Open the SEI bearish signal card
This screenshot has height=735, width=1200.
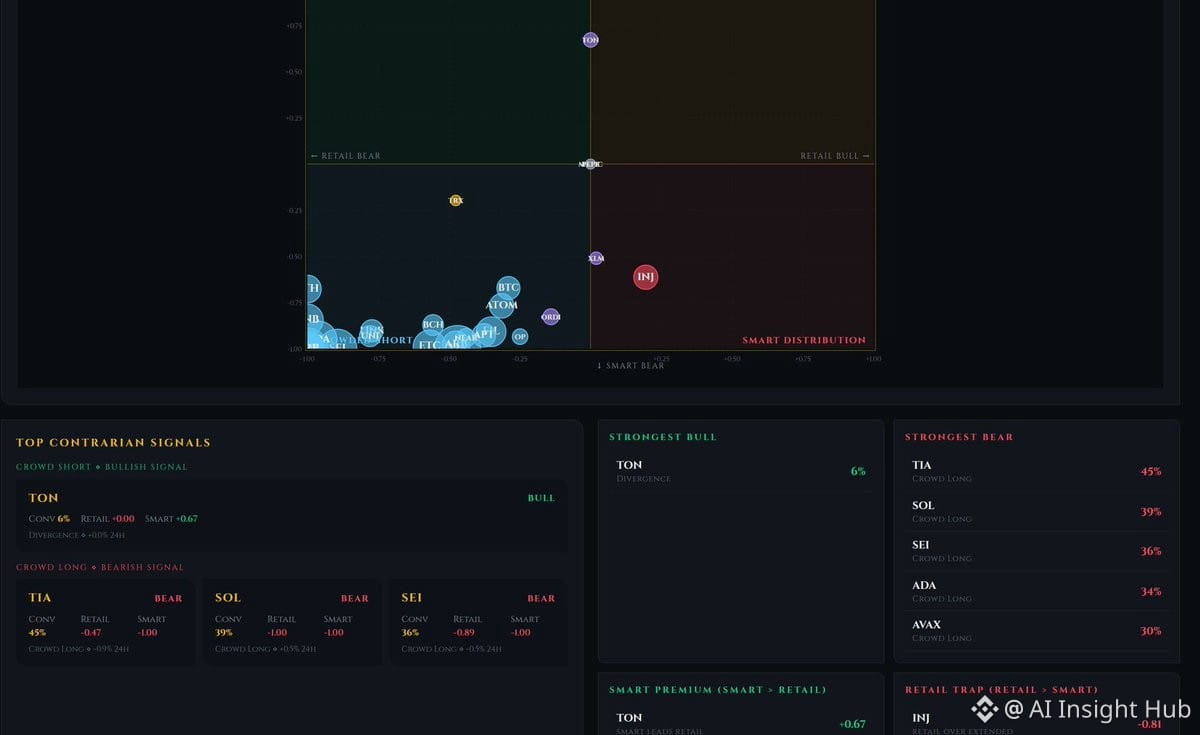point(477,622)
